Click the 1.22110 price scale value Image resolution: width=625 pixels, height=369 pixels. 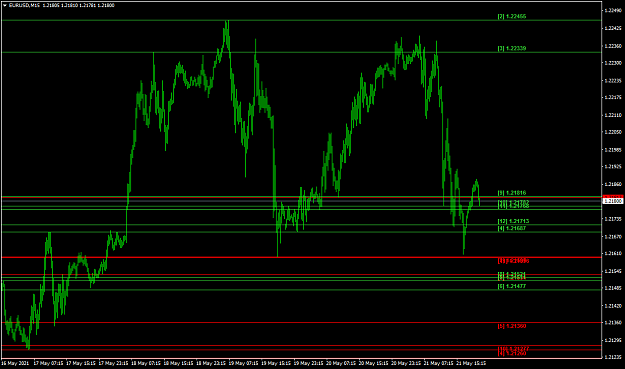(x=613, y=115)
